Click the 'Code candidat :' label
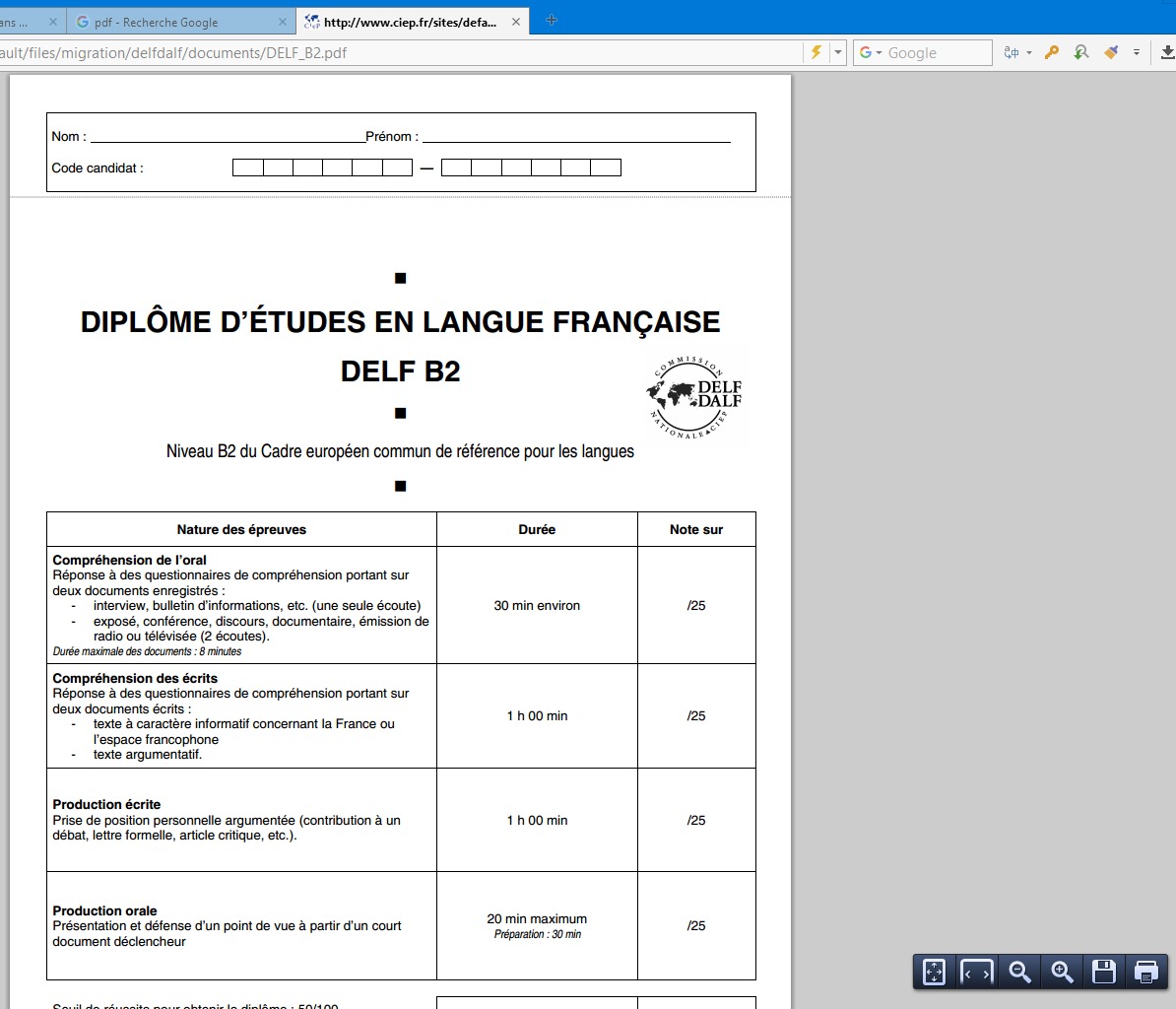Screen dimensions: 1176x1009 click(x=98, y=168)
